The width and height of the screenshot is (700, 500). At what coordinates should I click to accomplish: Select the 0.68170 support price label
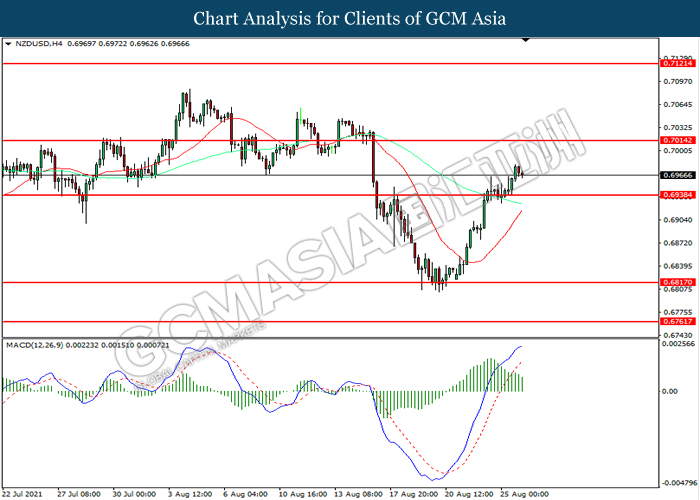[x=677, y=282]
